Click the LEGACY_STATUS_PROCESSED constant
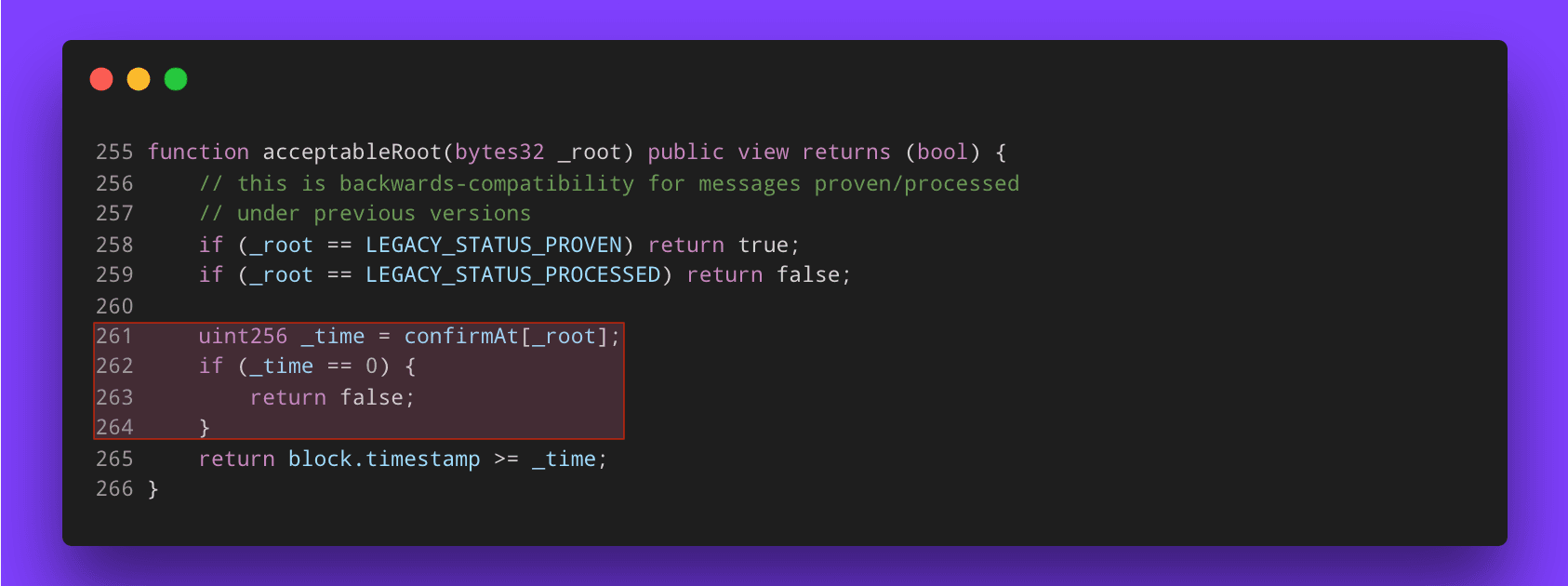 [x=513, y=274]
